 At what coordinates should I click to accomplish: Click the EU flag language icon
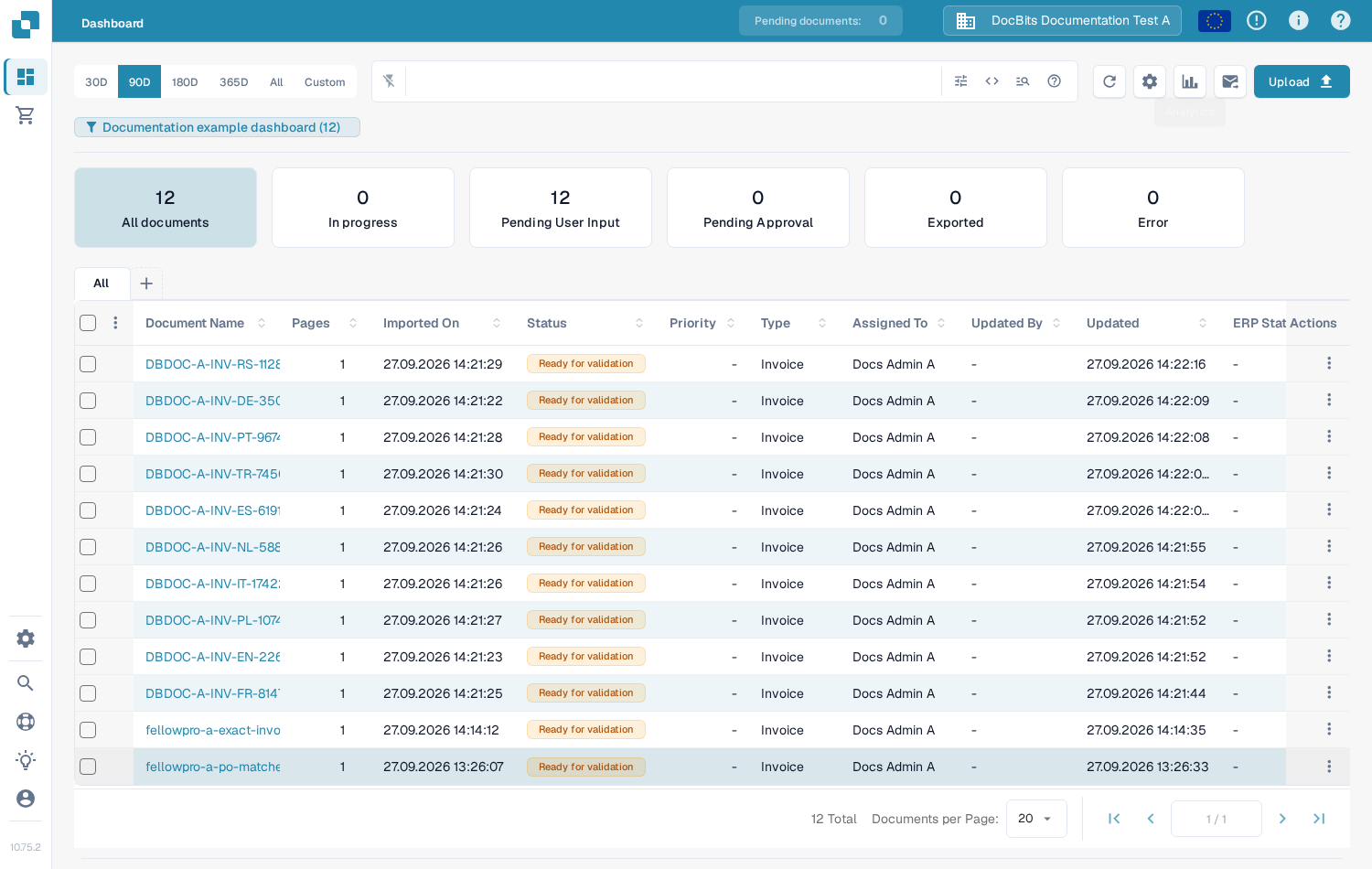tap(1215, 20)
